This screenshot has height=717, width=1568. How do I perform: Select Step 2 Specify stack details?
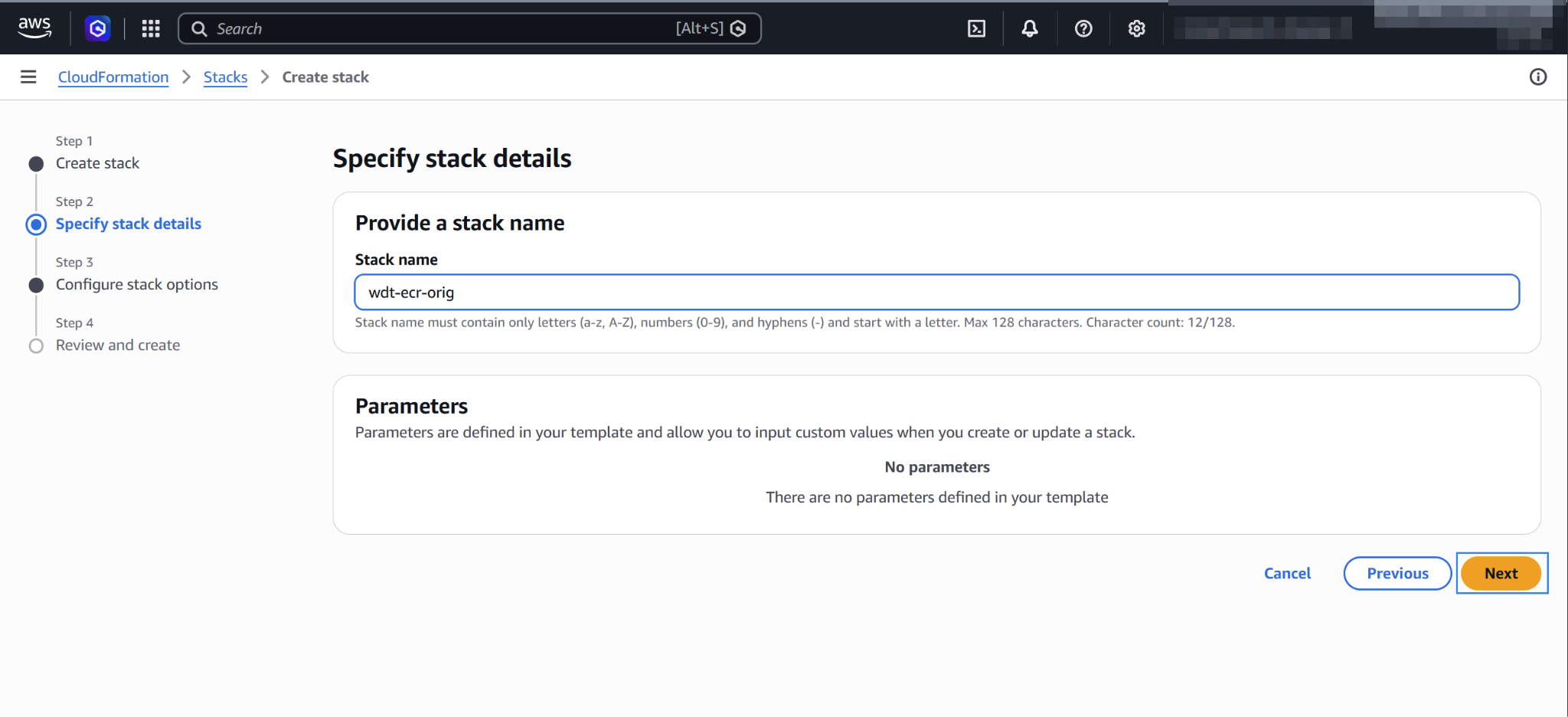click(128, 224)
